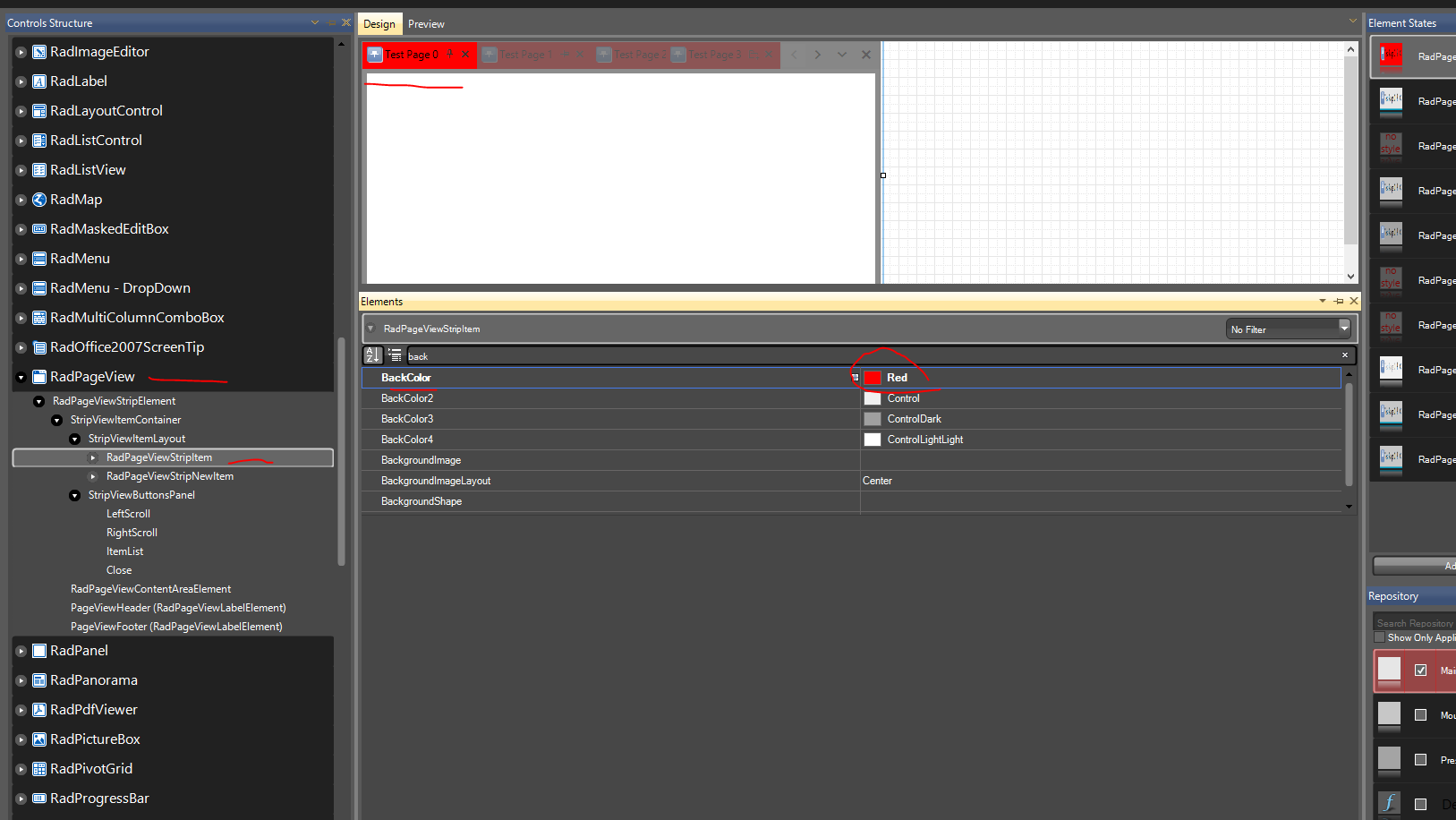
Task: Close the Controls Structure panel
Action: (346, 22)
